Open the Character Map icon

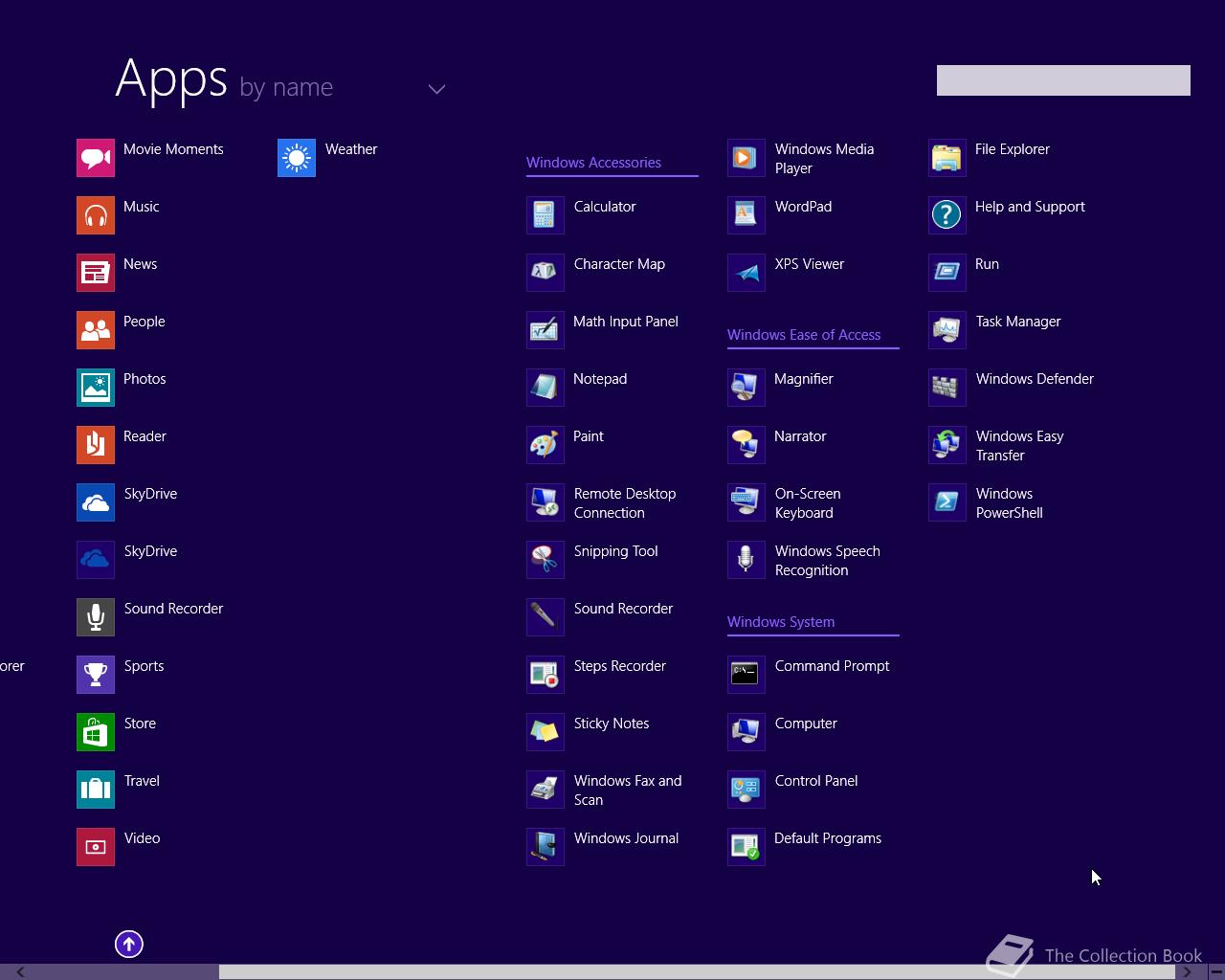(546, 273)
